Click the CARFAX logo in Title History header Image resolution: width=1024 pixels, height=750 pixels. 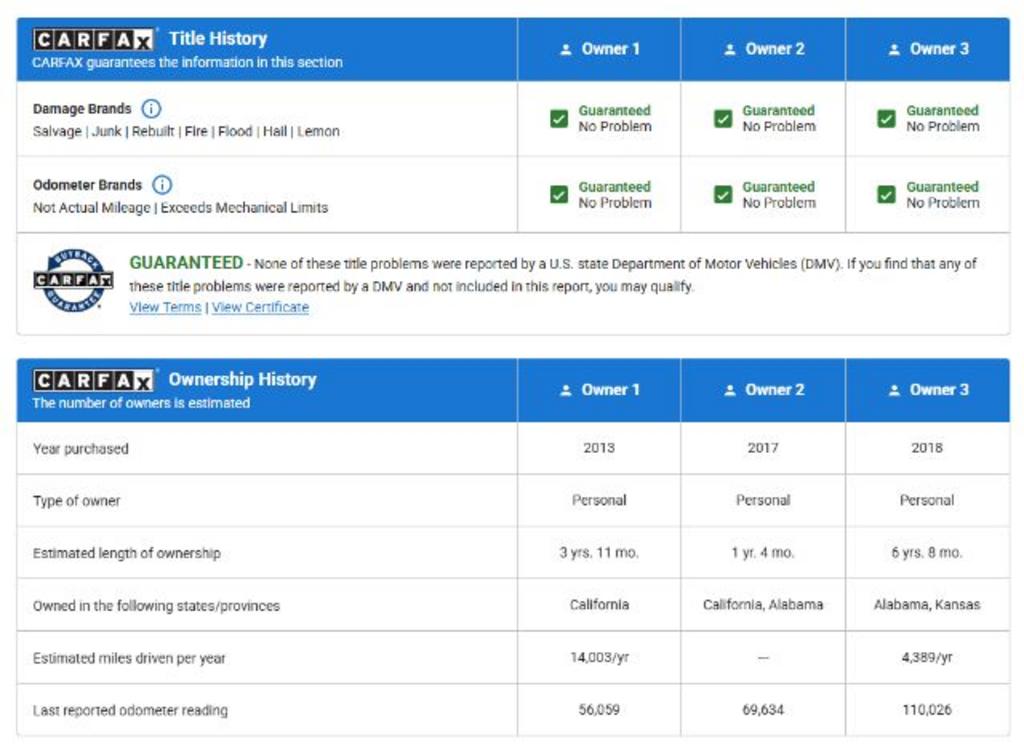click(93, 40)
